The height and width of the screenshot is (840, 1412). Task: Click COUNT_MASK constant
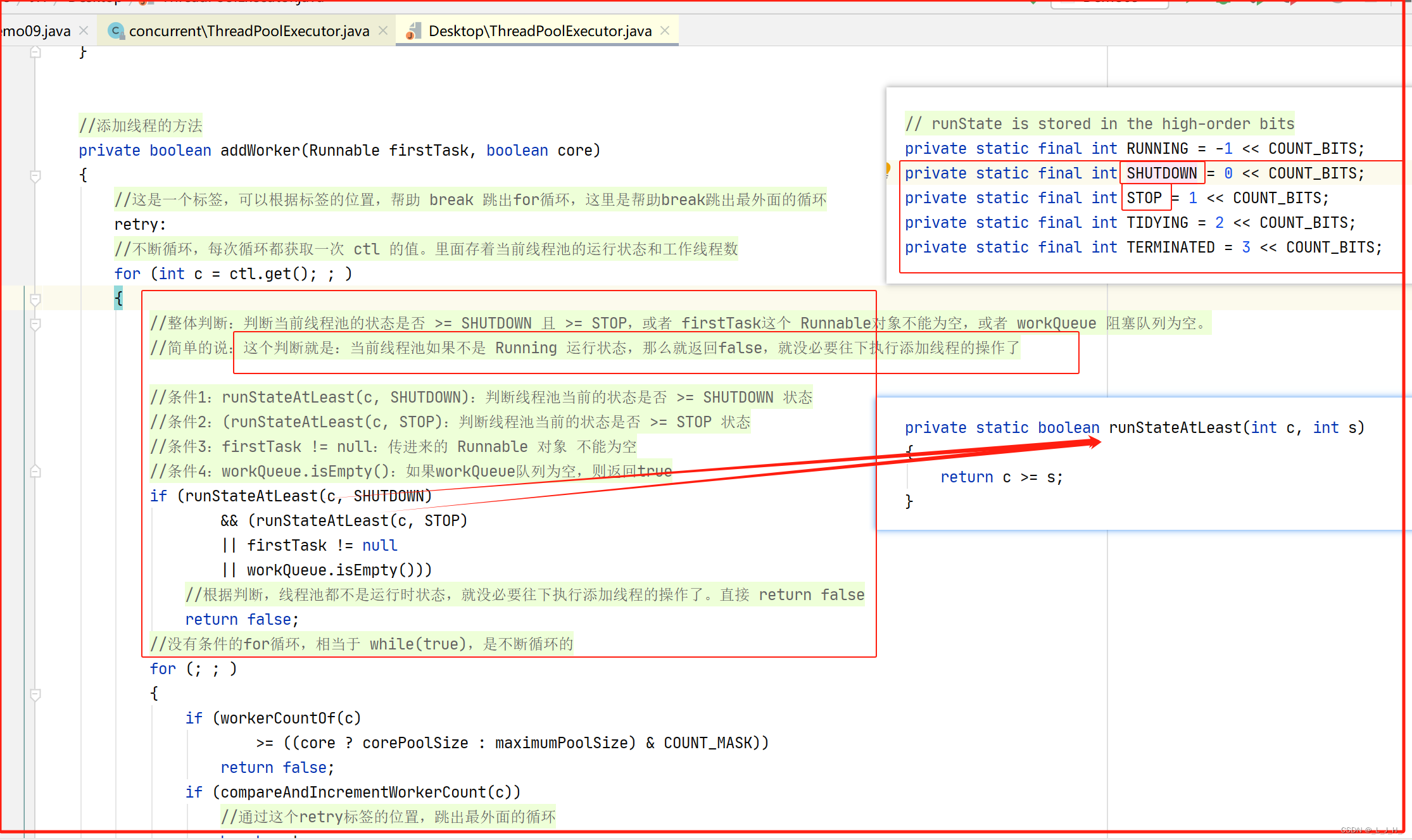pos(708,743)
